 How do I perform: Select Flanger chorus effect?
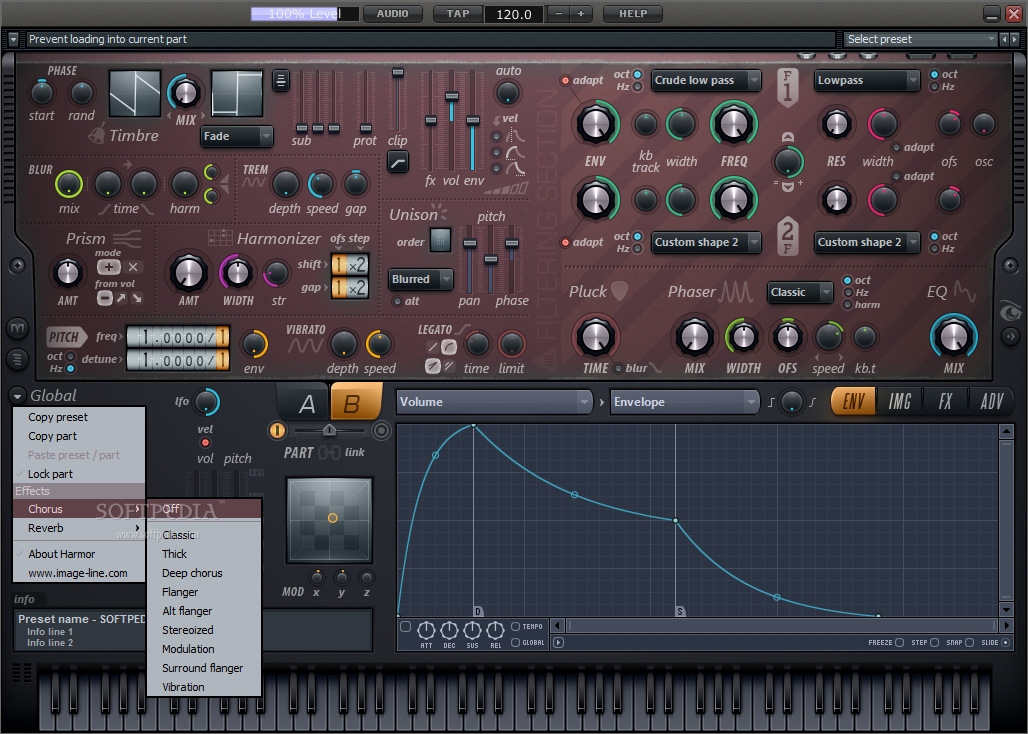[204, 592]
